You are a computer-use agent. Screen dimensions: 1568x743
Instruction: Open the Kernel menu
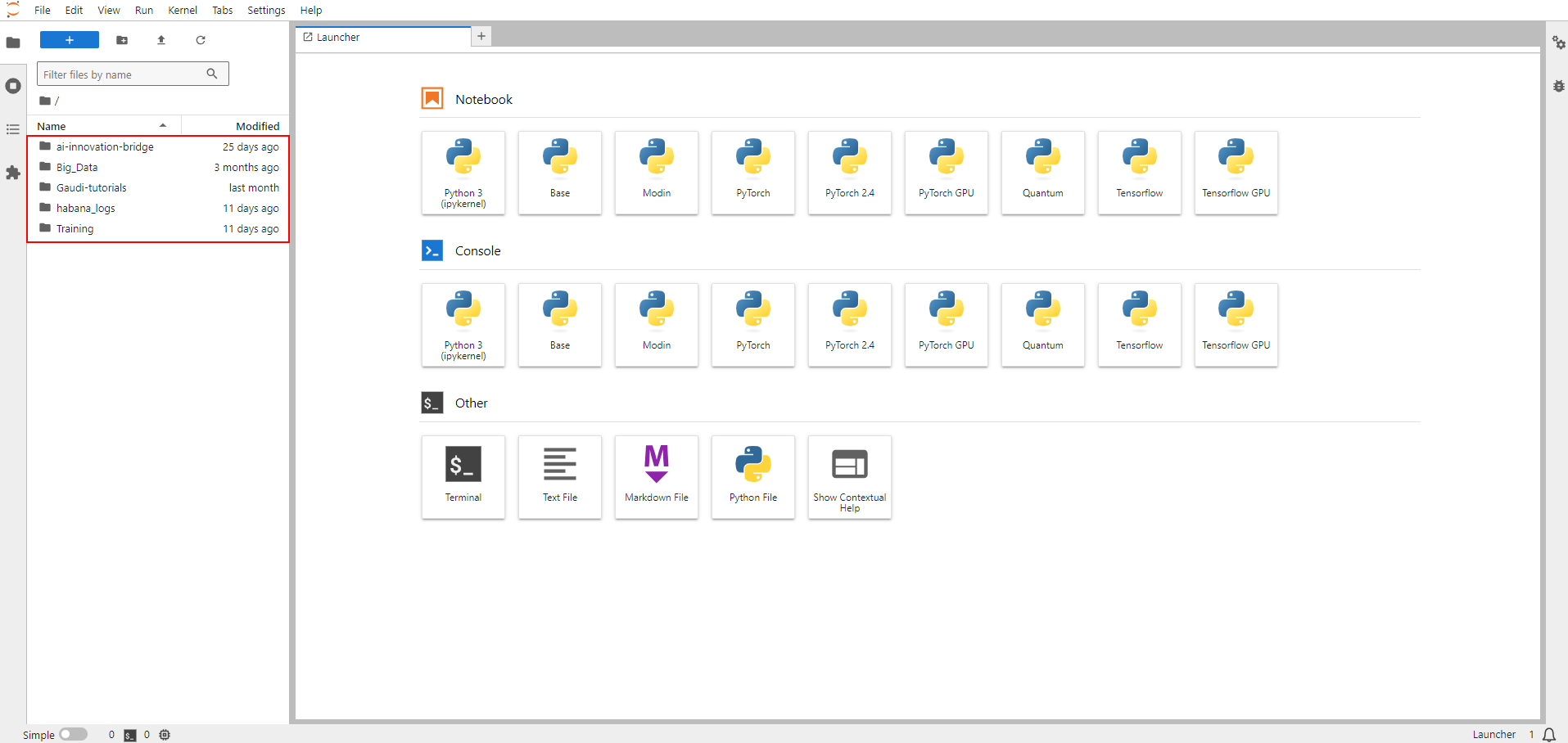coord(183,10)
